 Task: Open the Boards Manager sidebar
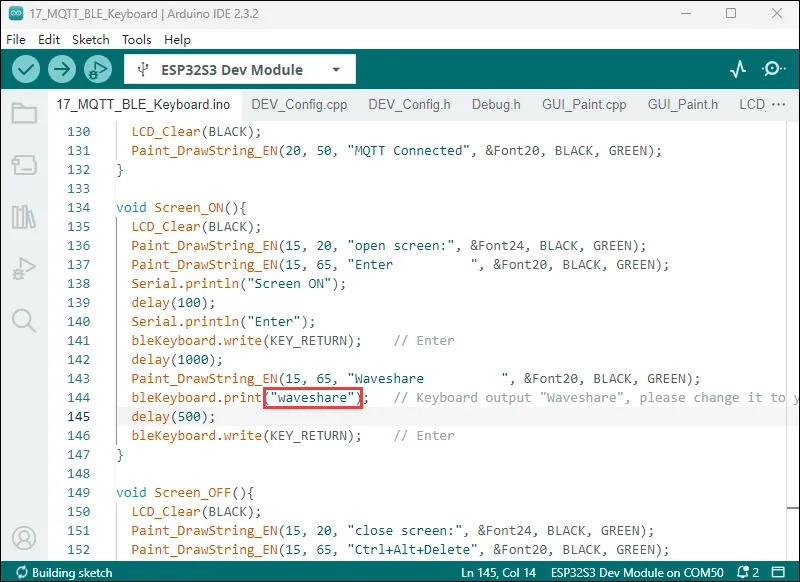pyautogui.click(x=23, y=164)
